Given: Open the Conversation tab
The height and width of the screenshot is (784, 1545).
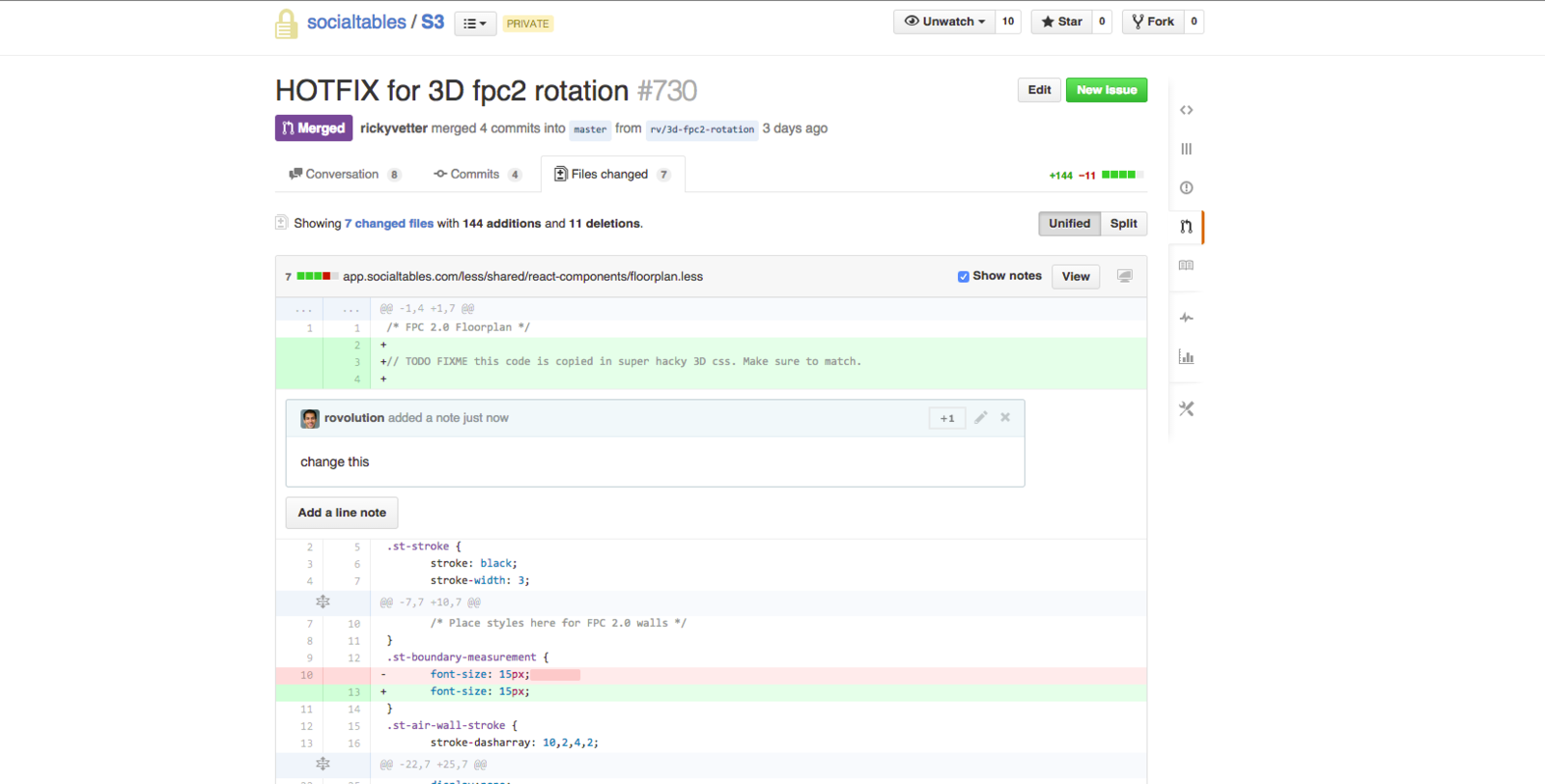Looking at the screenshot, I should tap(344, 174).
